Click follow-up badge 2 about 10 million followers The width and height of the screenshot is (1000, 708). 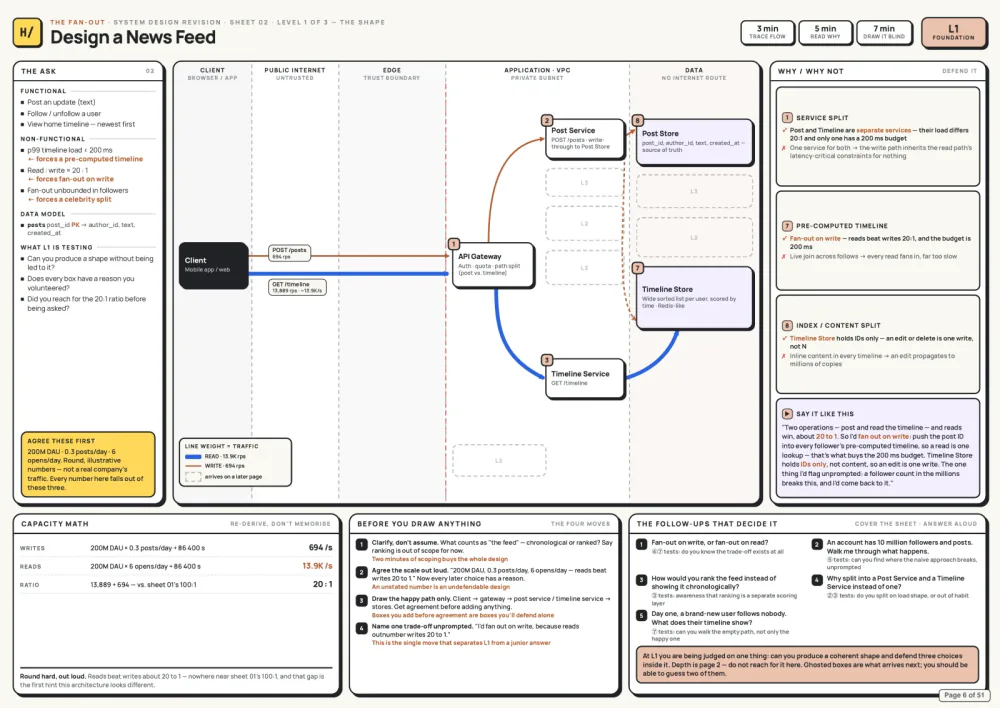coord(816,544)
